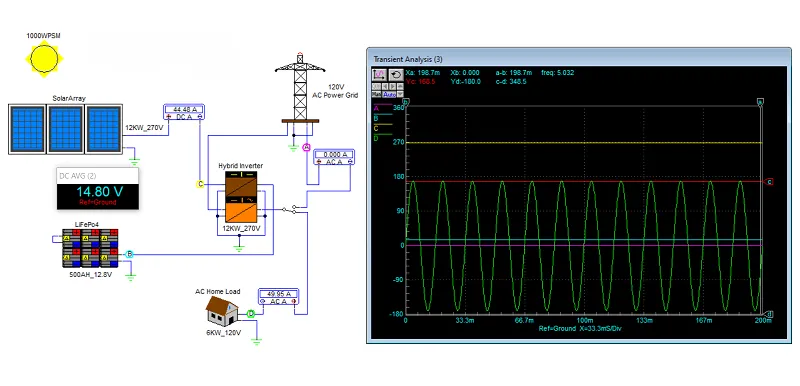800x386 pixels.
Task: Click the 500AH_12.8V battery label
Action: click(x=90, y=274)
